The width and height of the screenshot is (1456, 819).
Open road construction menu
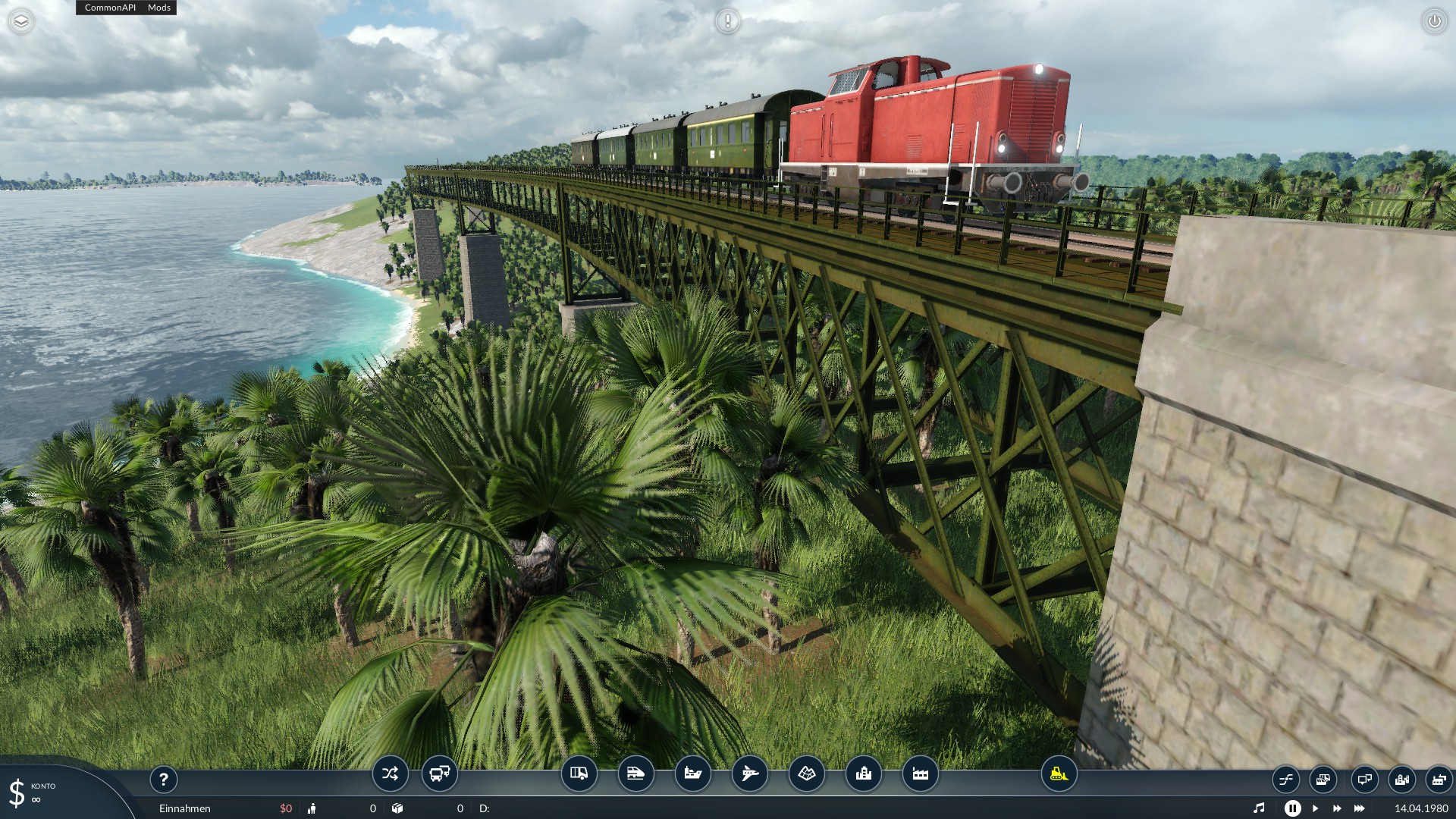579,774
